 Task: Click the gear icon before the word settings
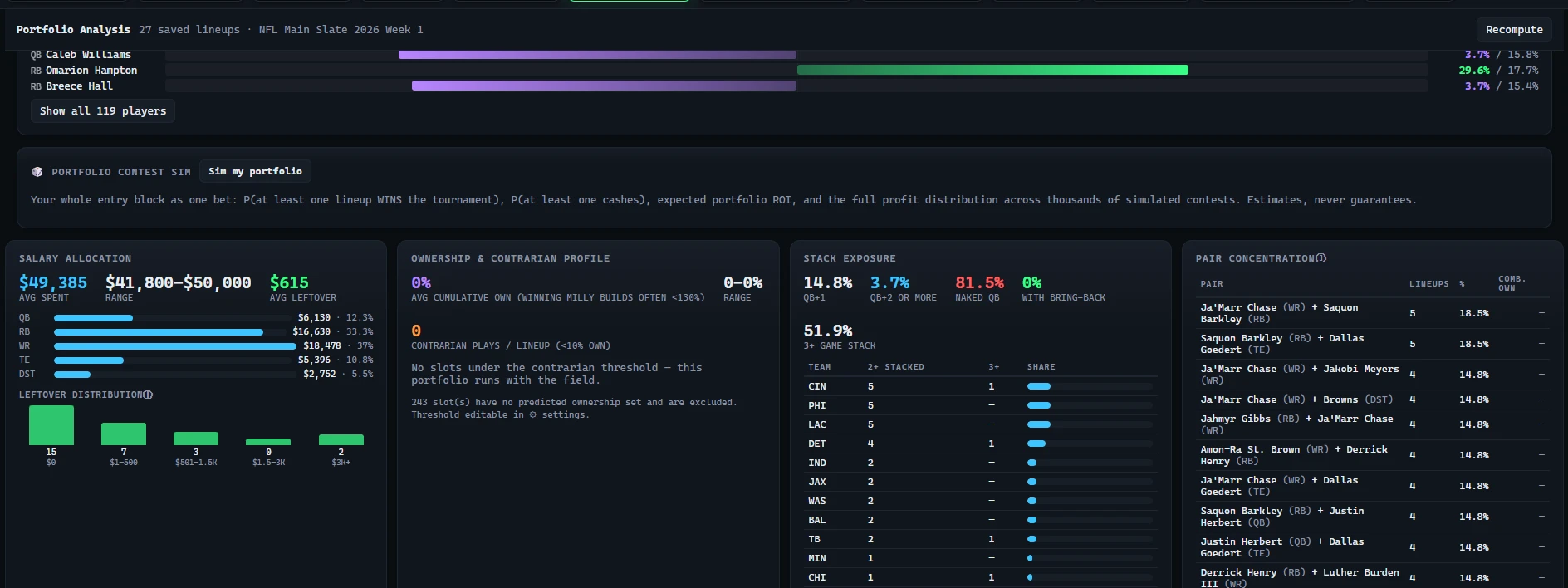click(x=533, y=414)
